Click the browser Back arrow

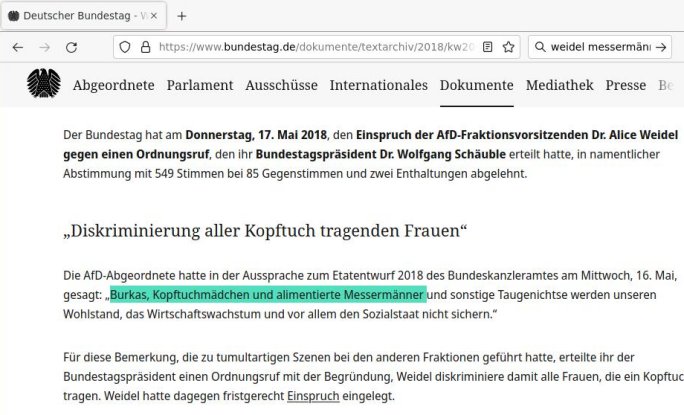tap(18, 47)
